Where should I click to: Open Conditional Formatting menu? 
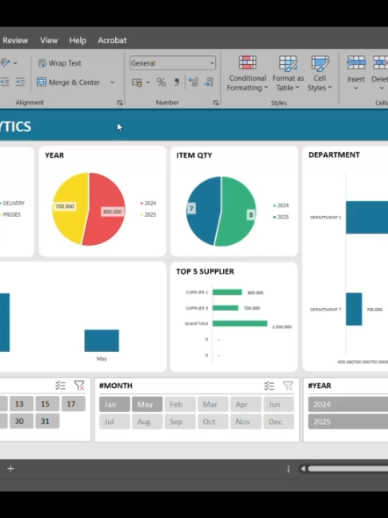click(x=247, y=73)
